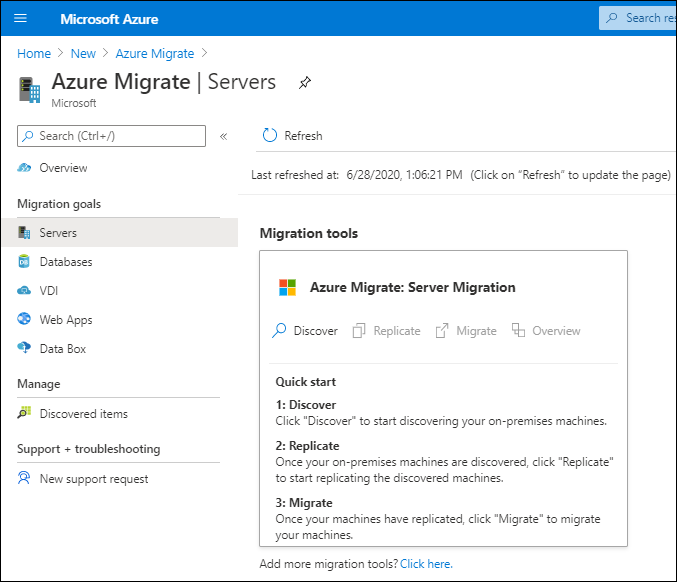
Task: Click the 'Migration tools' heading
Action: [x=309, y=234]
